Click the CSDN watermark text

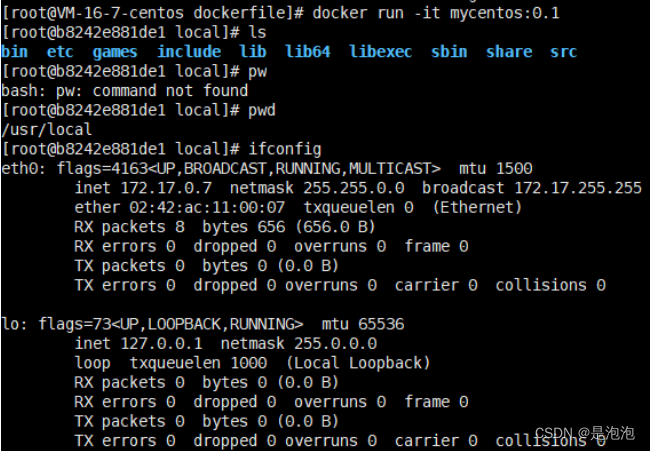(x=585, y=433)
